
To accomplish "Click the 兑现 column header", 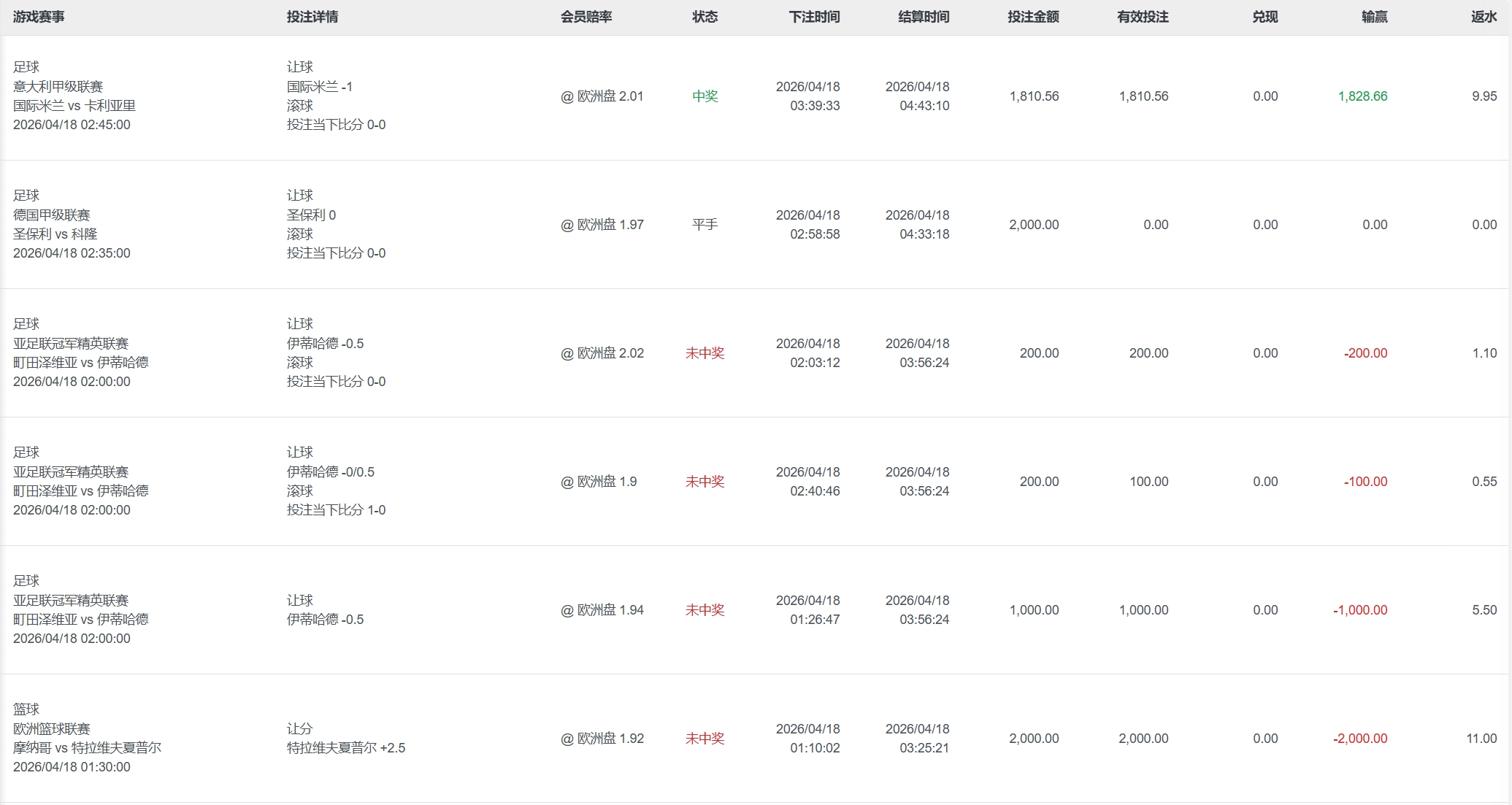I will 1265,17.
